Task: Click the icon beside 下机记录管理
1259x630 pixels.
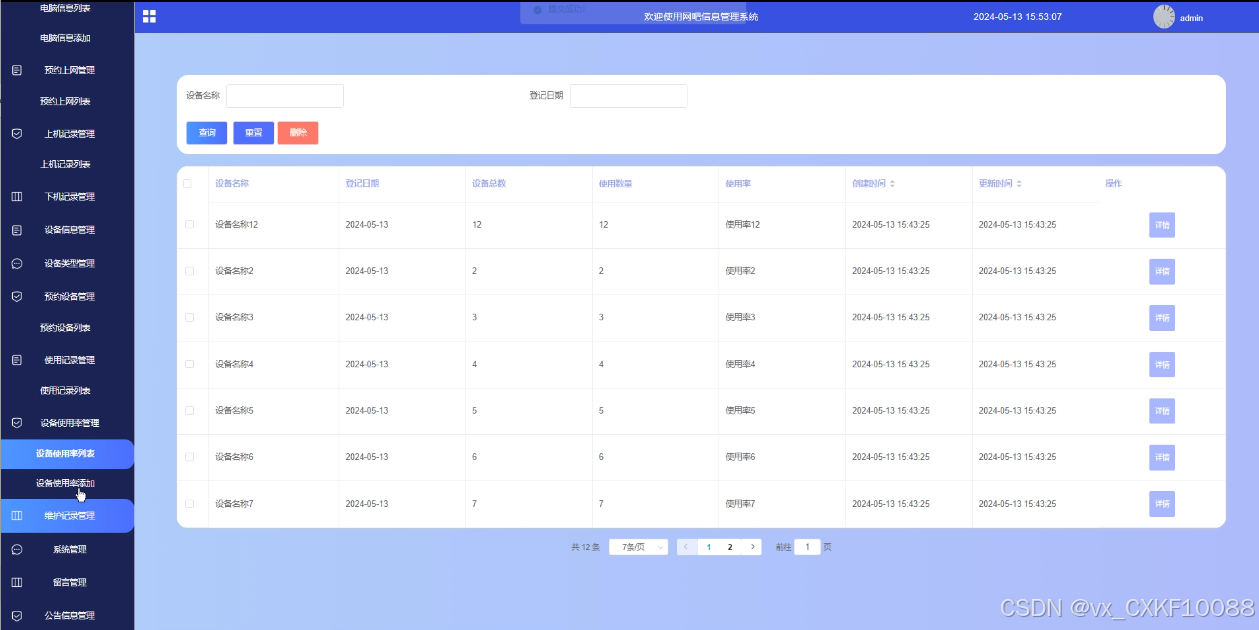Action: click(x=17, y=197)
